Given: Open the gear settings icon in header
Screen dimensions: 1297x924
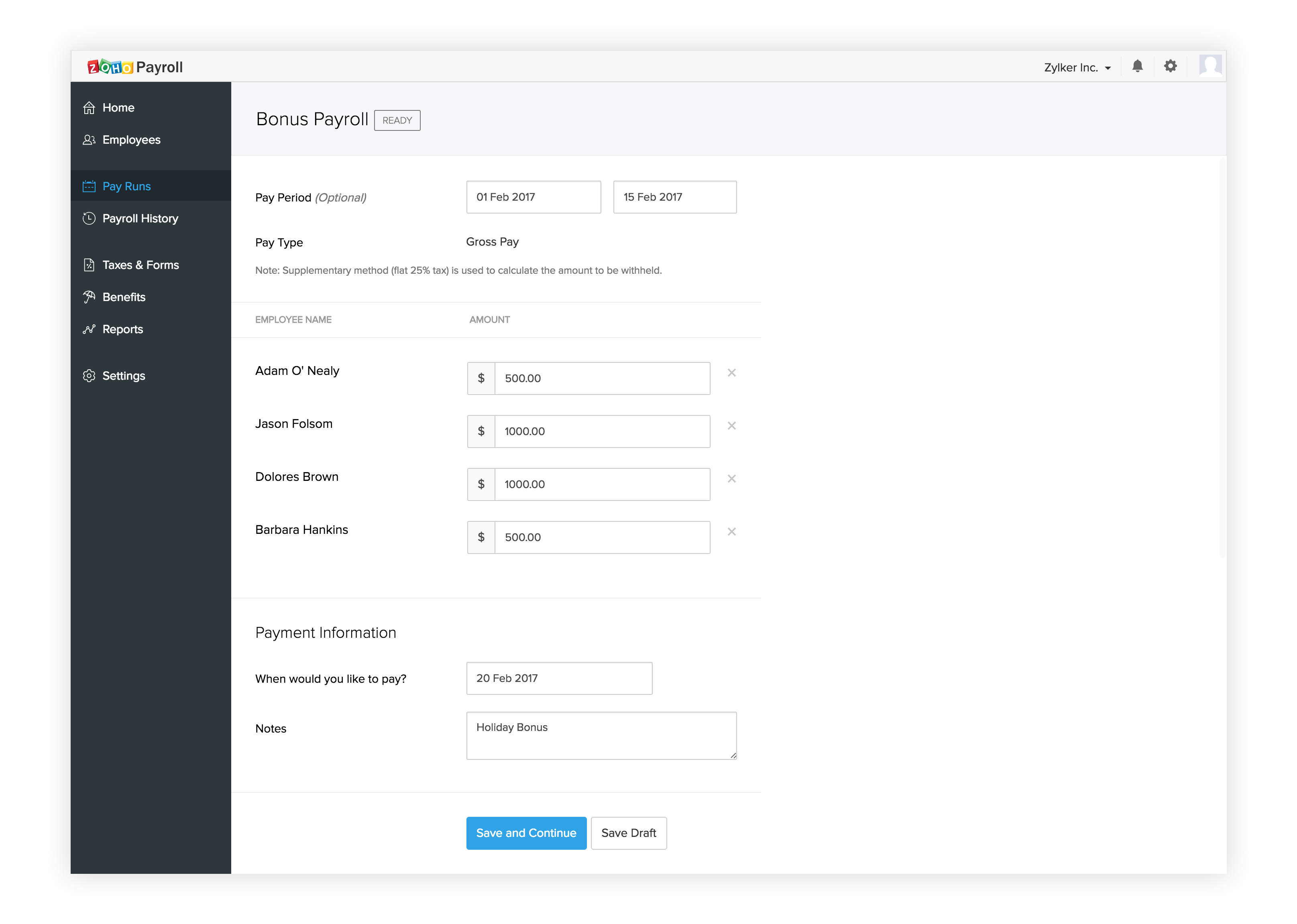Looking at the screenshot, I should 1170,67.
